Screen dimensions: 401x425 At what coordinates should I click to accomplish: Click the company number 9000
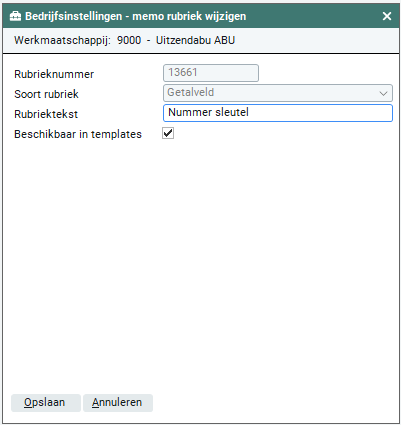(129, 40)
